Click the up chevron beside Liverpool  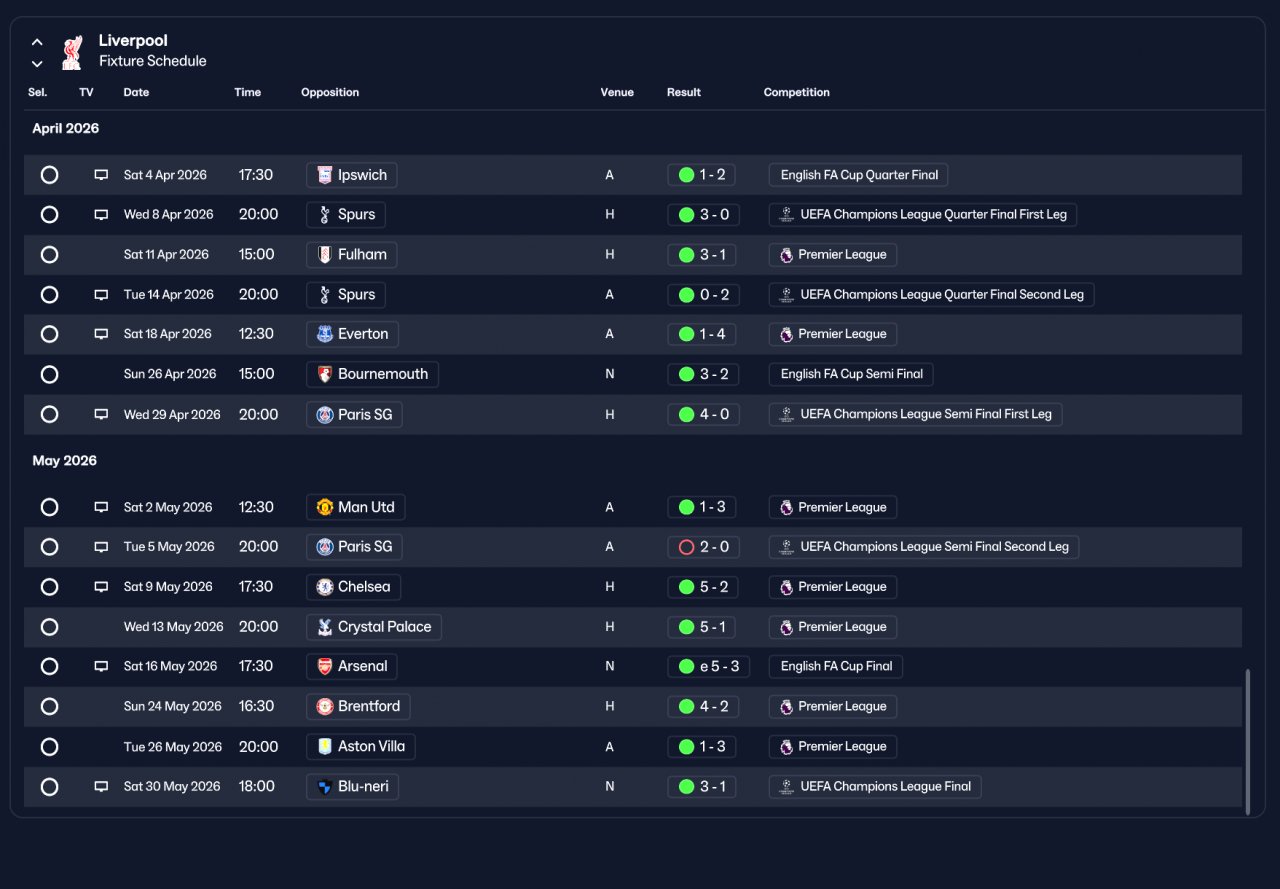(37, 42)
